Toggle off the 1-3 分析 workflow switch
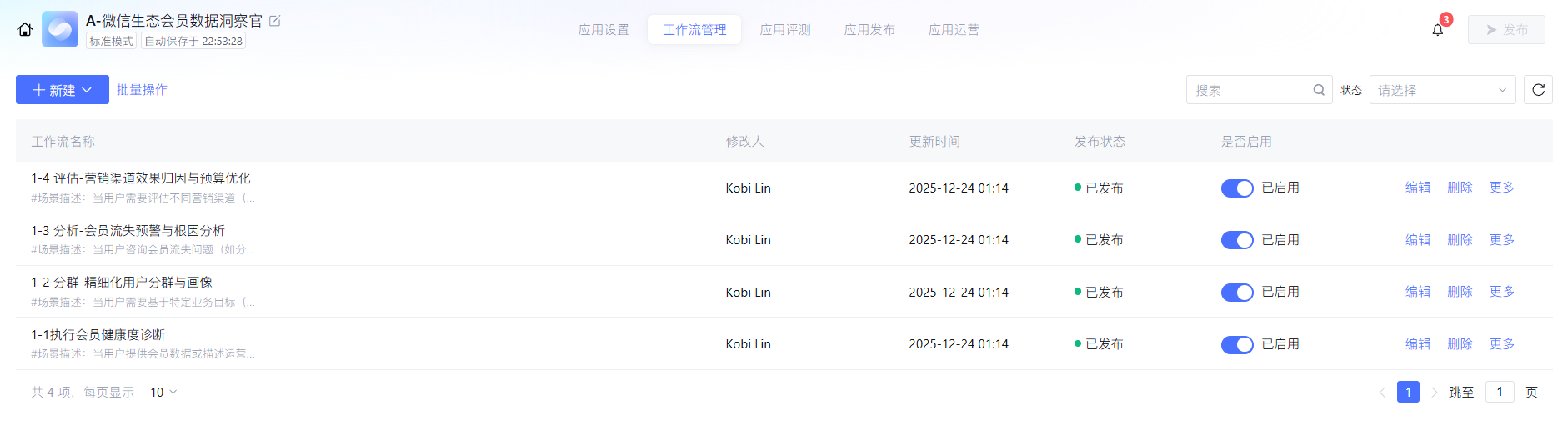 1237,240
